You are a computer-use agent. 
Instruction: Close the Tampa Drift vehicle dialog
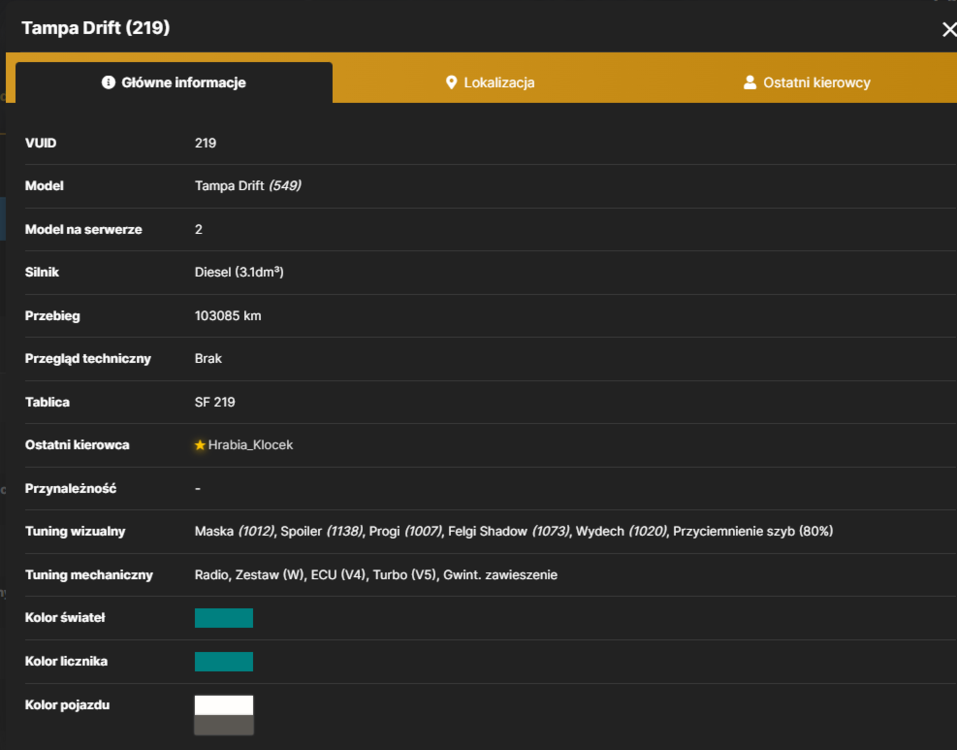[x=948, y=29]
